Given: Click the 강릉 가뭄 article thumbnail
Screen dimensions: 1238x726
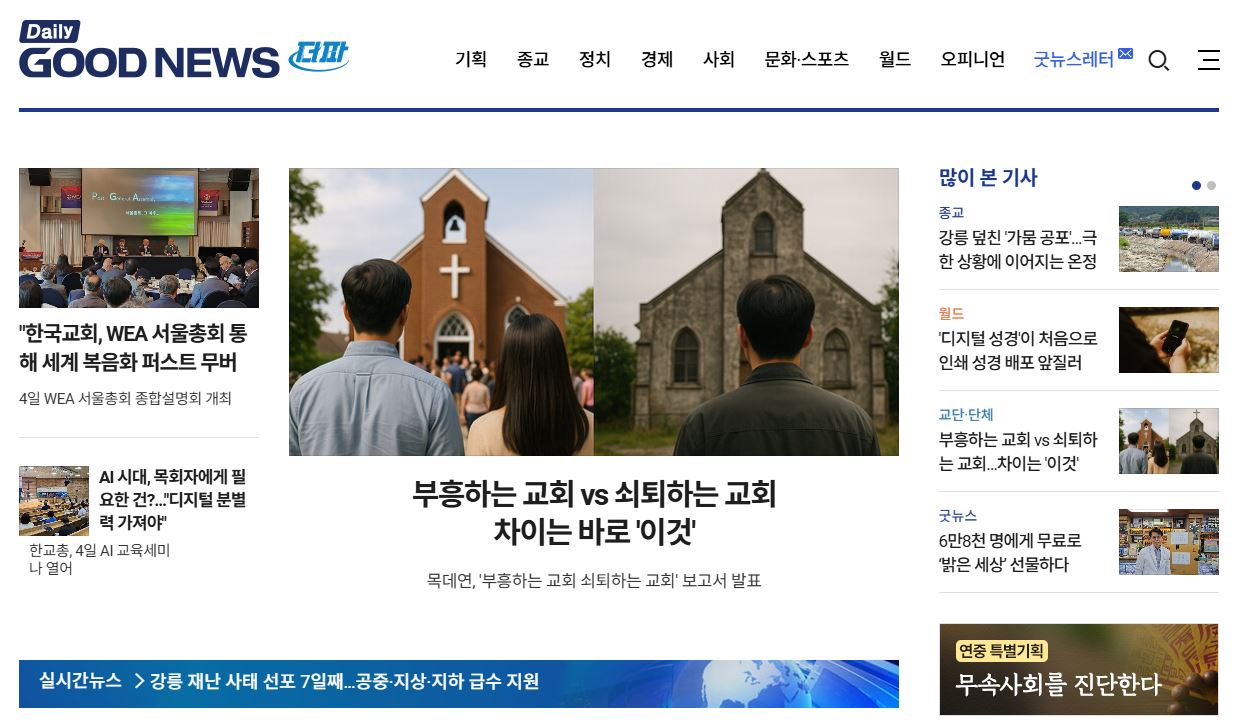Looking at the screenshot, I should point(1168,239).
